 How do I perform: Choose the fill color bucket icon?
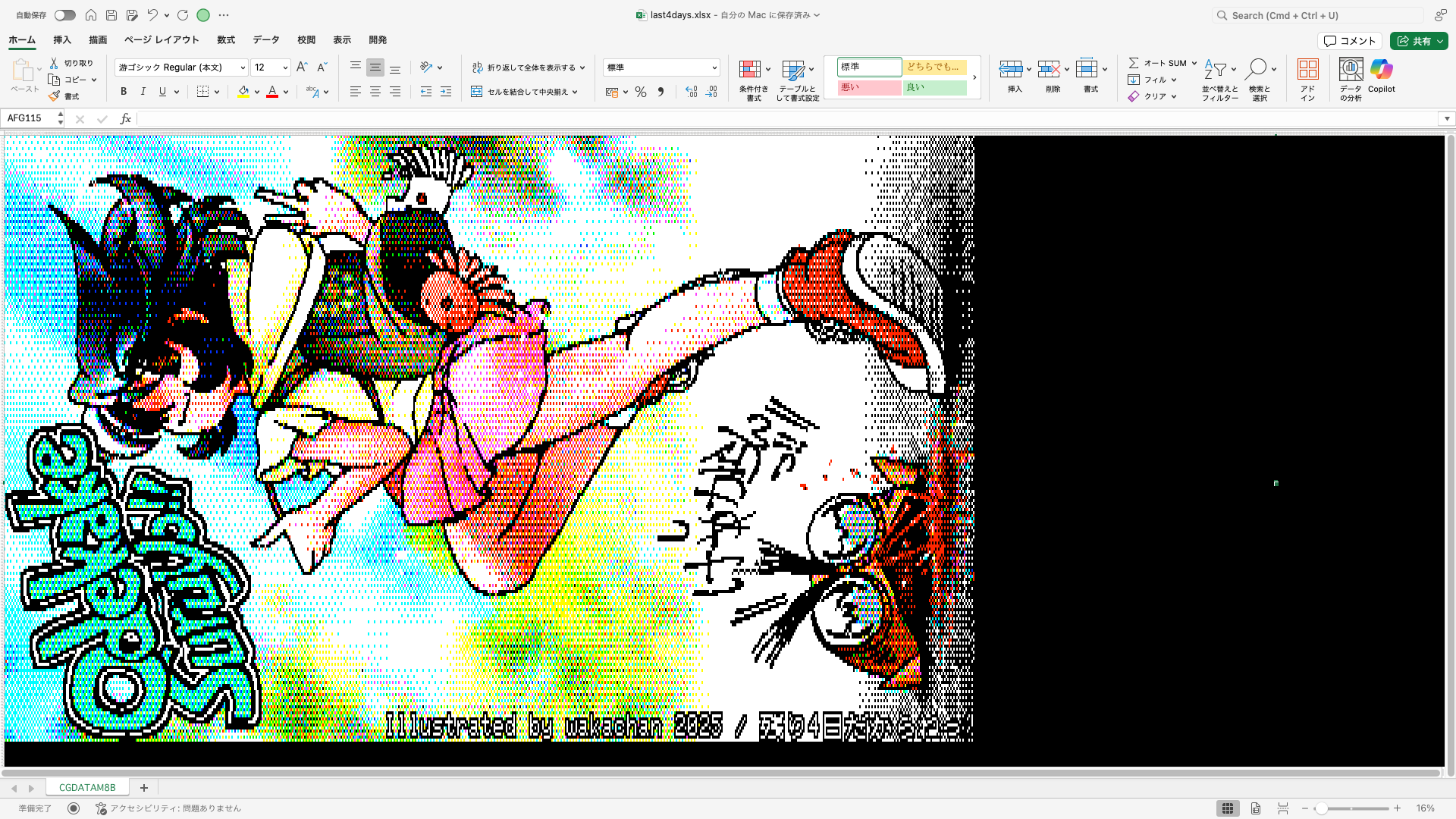[243, 92]
